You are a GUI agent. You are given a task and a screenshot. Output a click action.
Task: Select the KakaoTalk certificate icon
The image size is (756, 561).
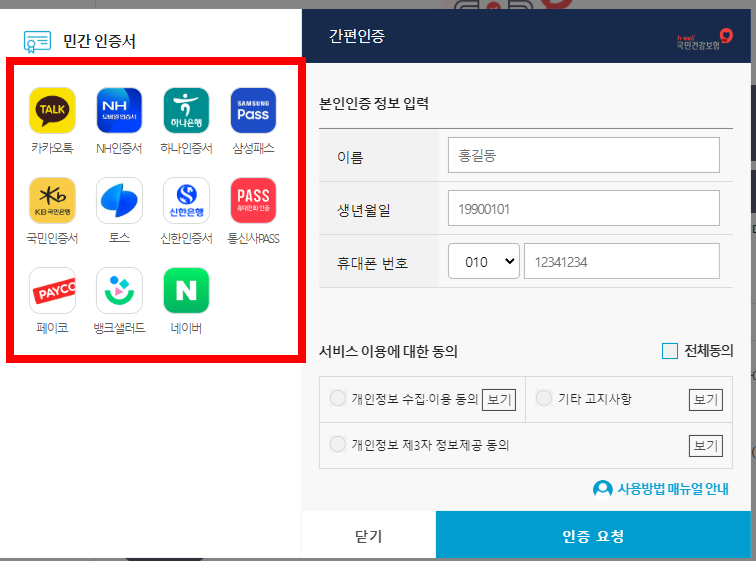pos(52,110)
